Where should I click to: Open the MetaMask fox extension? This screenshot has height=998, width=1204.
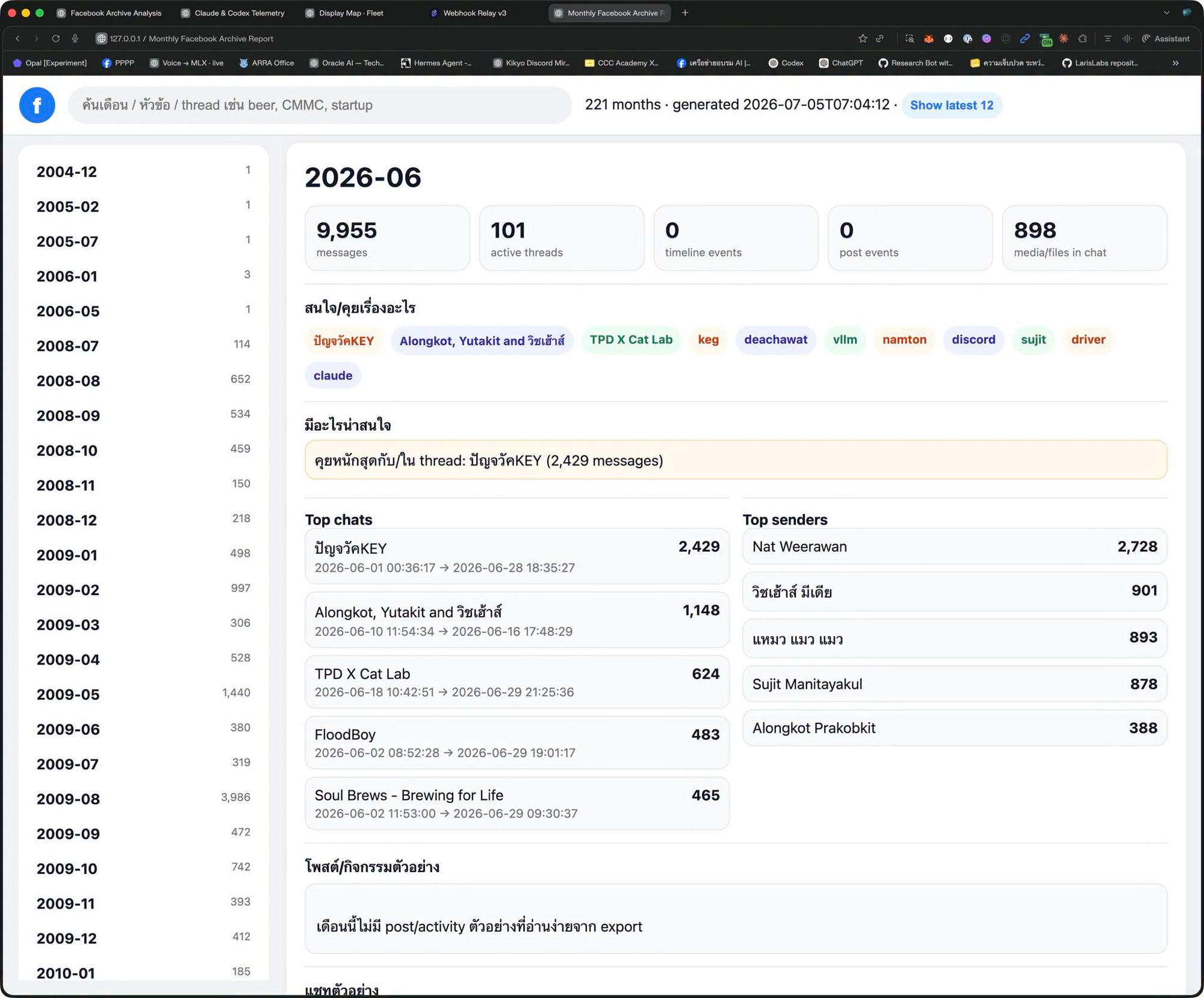coord(929,39)
